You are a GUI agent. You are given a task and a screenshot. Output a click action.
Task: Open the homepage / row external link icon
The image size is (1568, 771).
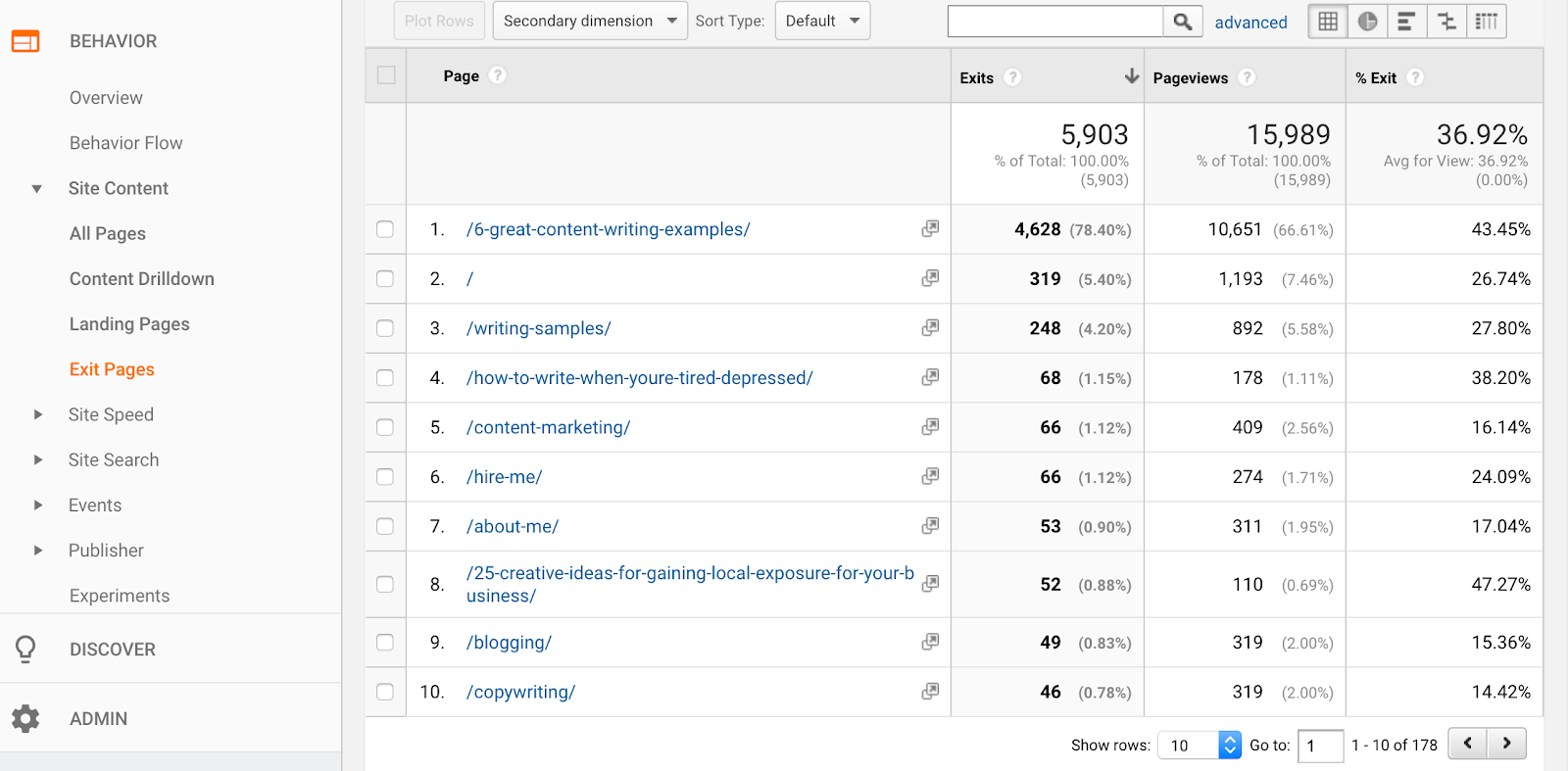point(930,278)
